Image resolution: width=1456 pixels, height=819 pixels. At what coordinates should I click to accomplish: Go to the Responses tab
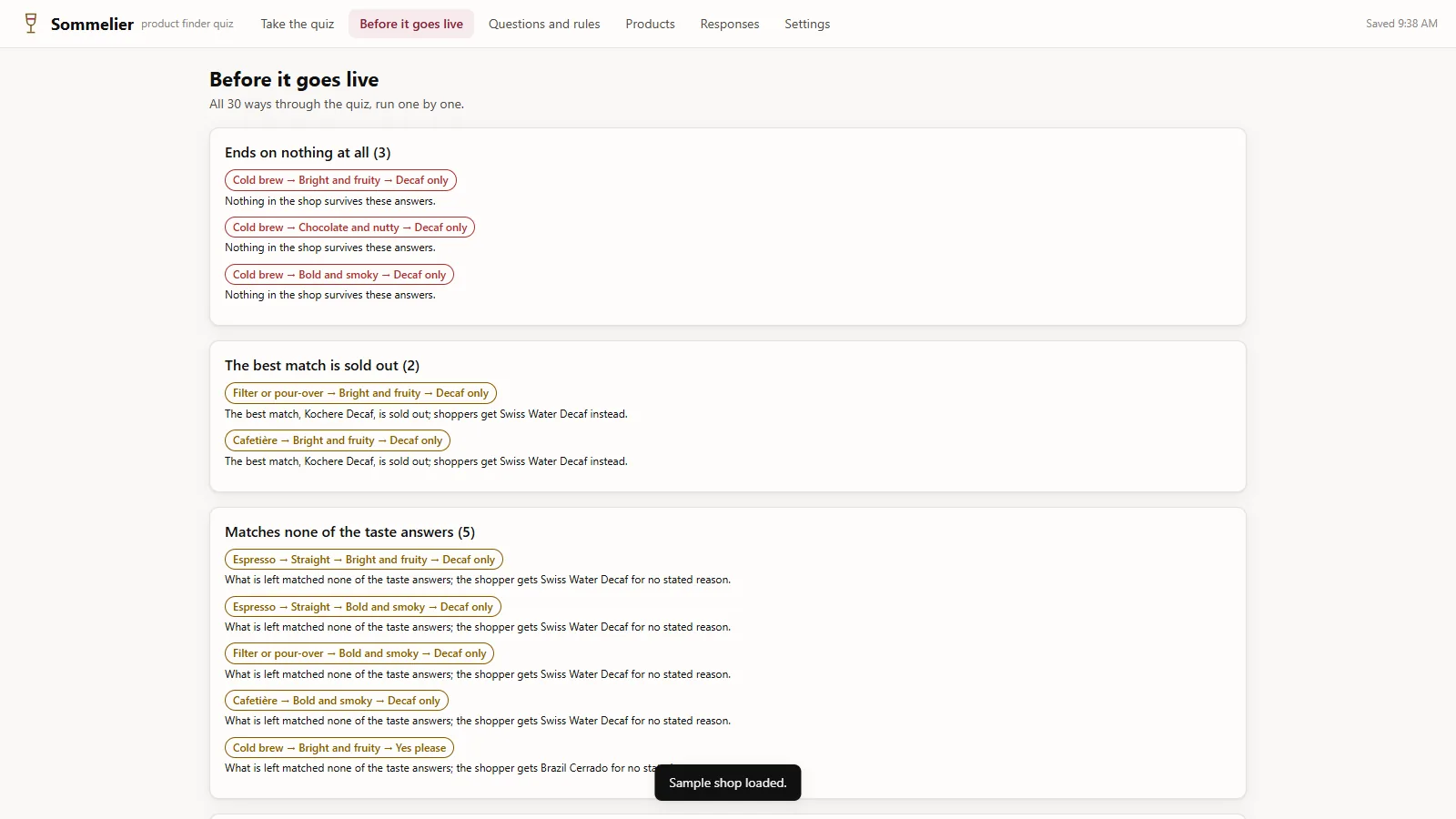click(x=729, y=24)
